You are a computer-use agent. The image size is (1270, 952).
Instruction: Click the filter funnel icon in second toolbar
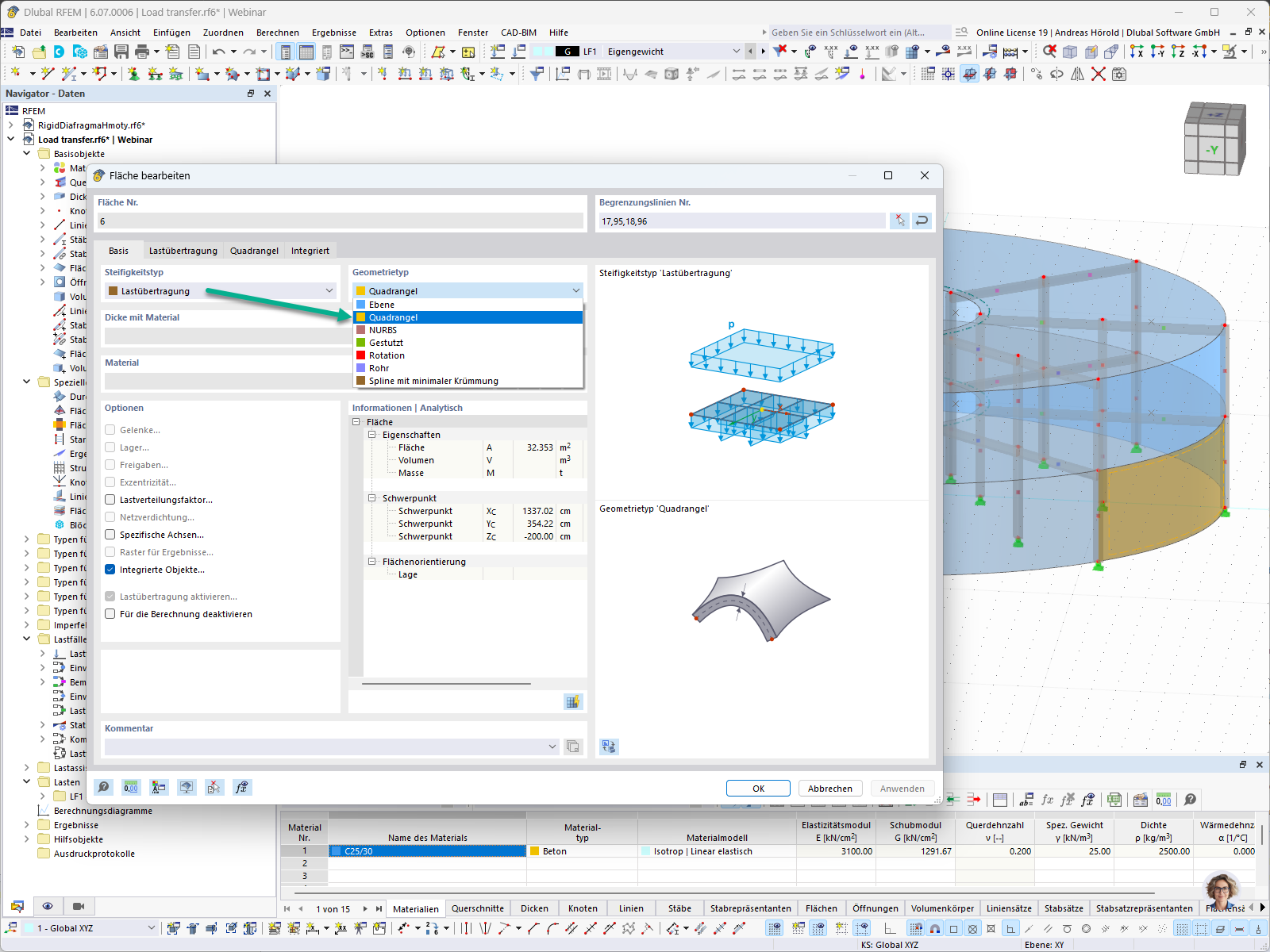pyautogui.click(x=537, y=74)
